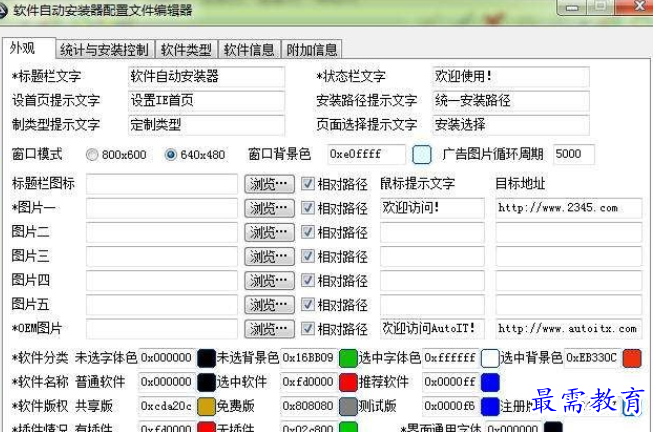
Task: Switch to the 统计与安装控制 tab
Action: tap(104, 50)
